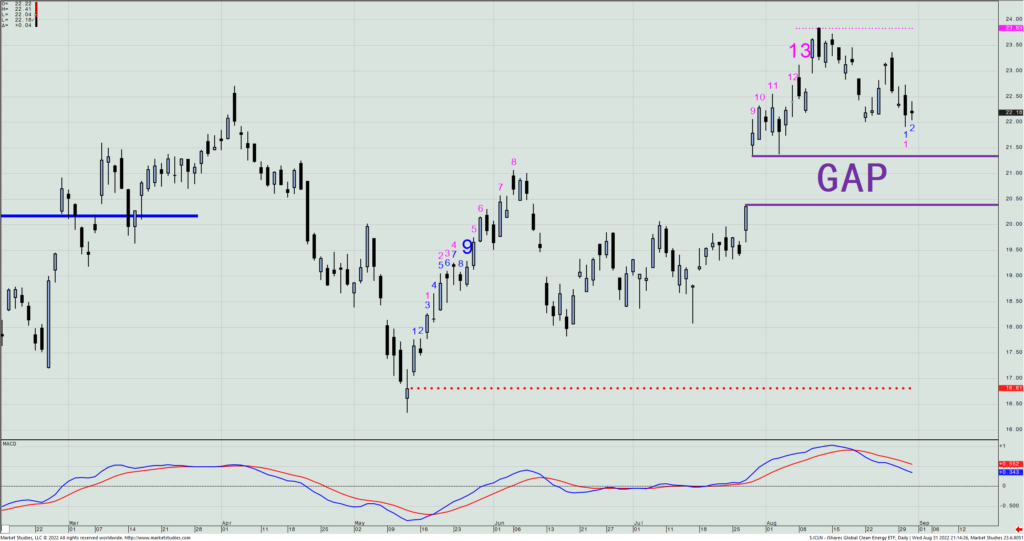This screenshot has width=1024, height=541.
Task: Click the magenta 11 count in August
Action: pyautogui.click(x=773, y=86)
